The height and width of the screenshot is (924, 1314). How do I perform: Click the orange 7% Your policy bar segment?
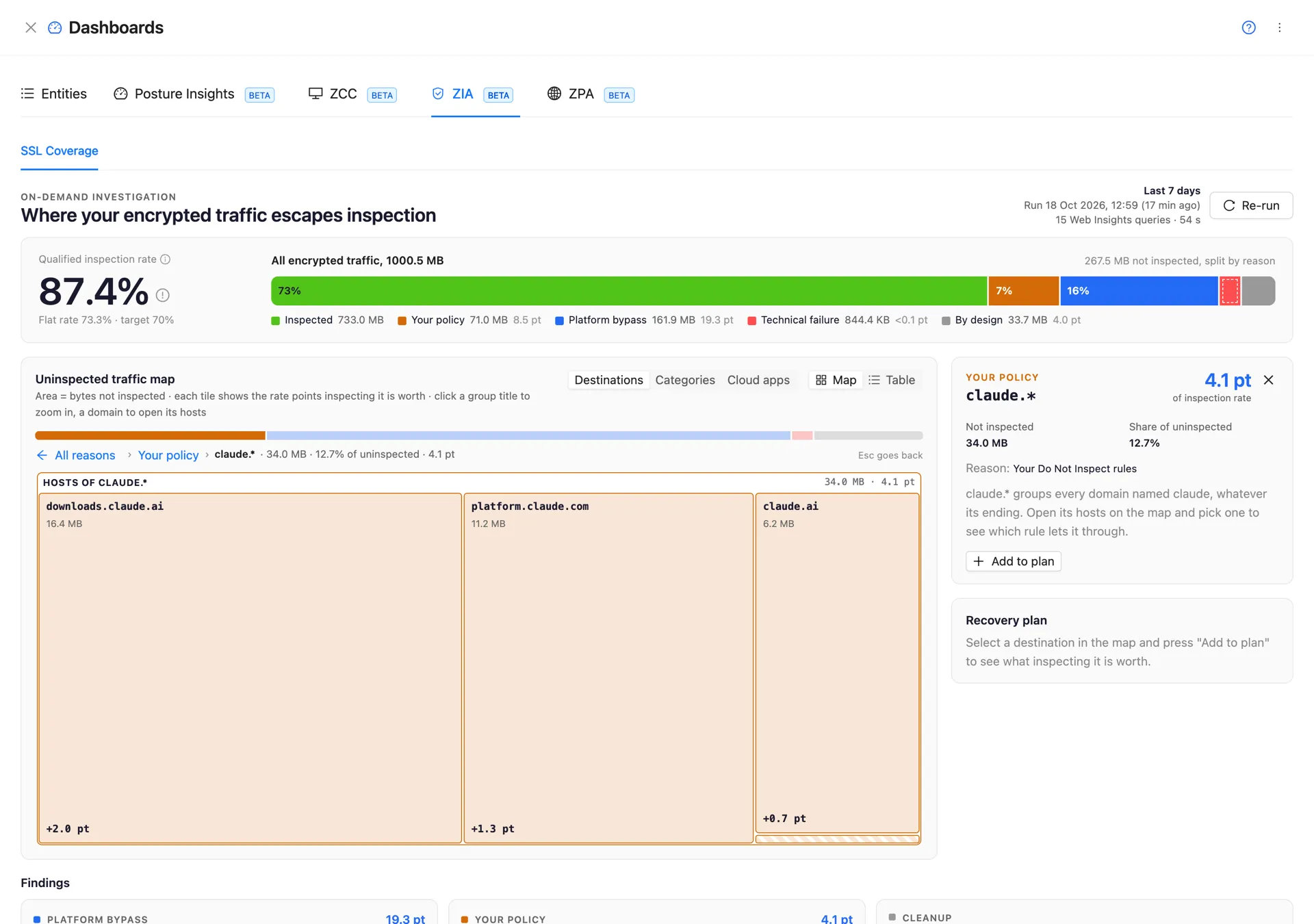tap(1024, 291)
